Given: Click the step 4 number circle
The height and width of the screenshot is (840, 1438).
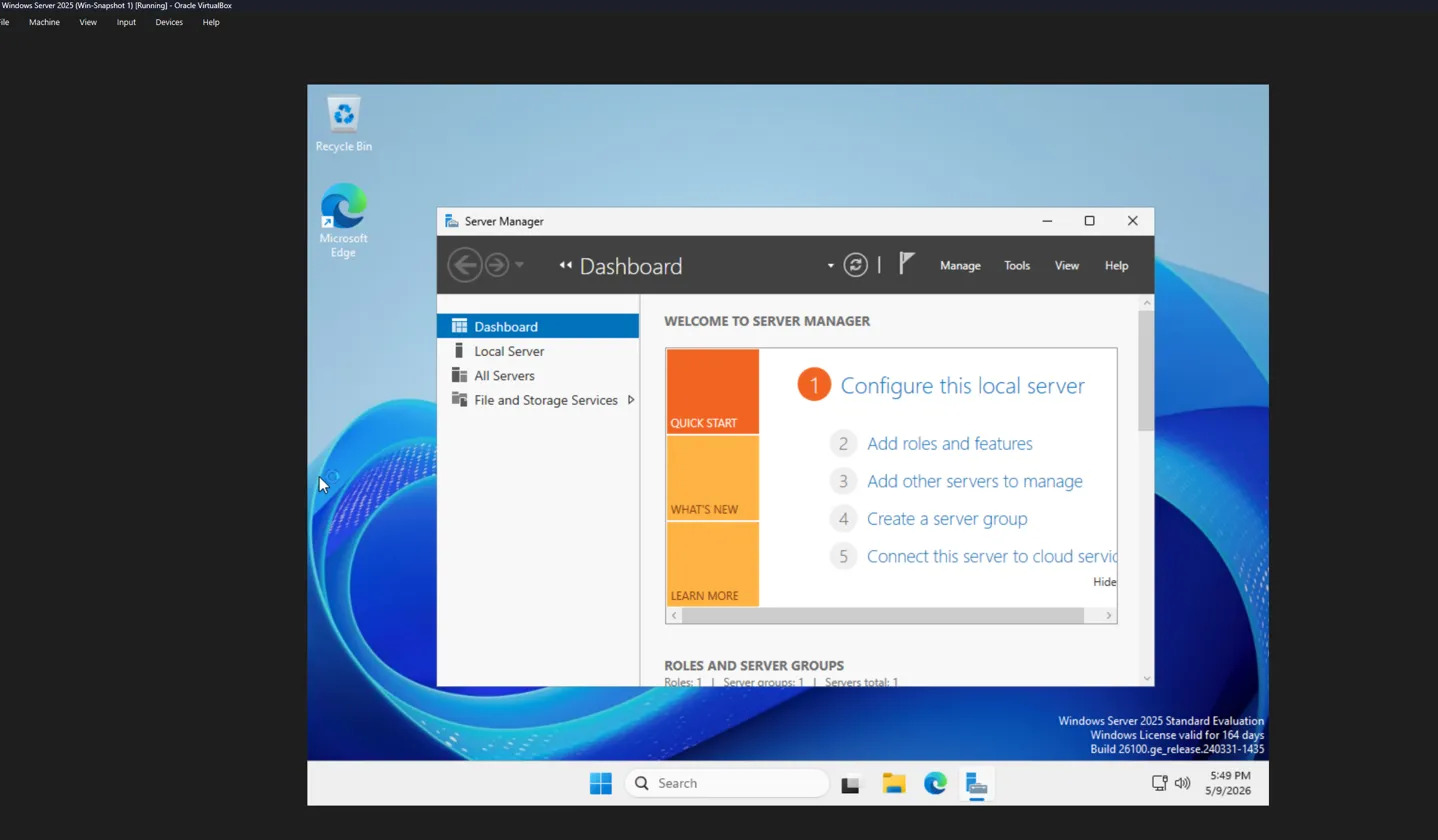Looking at the screenshot, I should tap(843, 519).
